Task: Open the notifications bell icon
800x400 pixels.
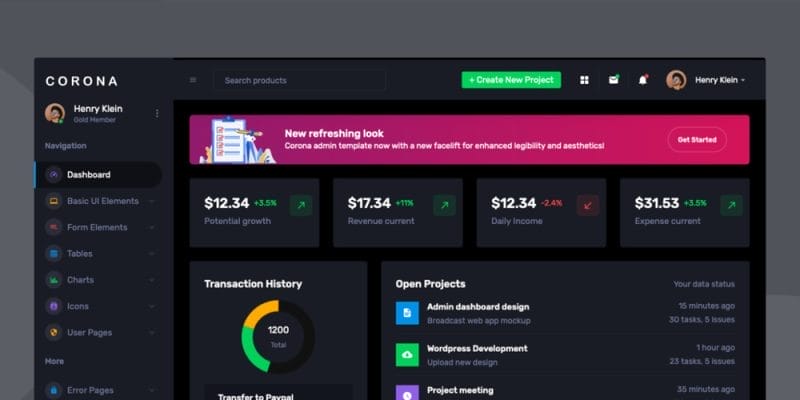Action: click(643, 80)
